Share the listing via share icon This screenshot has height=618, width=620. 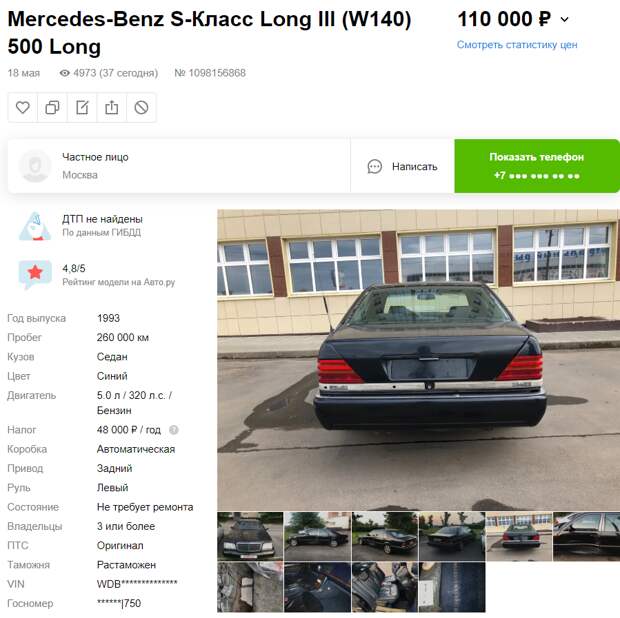(x=112, y=107)
